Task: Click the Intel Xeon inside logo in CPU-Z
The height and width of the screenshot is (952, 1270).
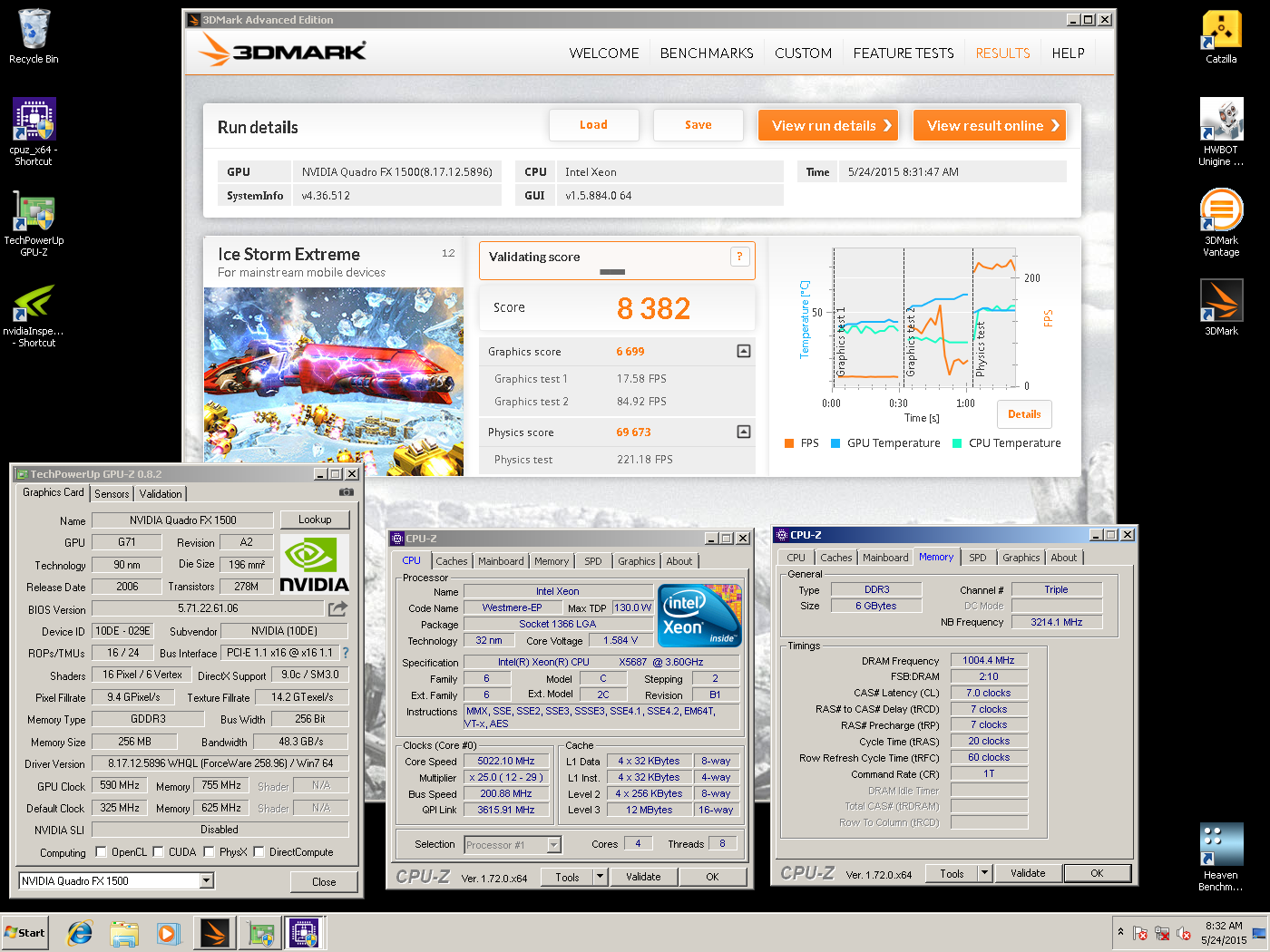Action: point(699,616)
